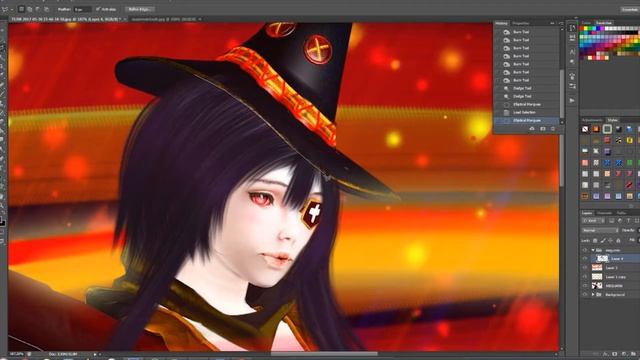Viewport: 640px width, 360px height.
Task: Click the canvas horizontal scrollbar
Action: (324, 353)
